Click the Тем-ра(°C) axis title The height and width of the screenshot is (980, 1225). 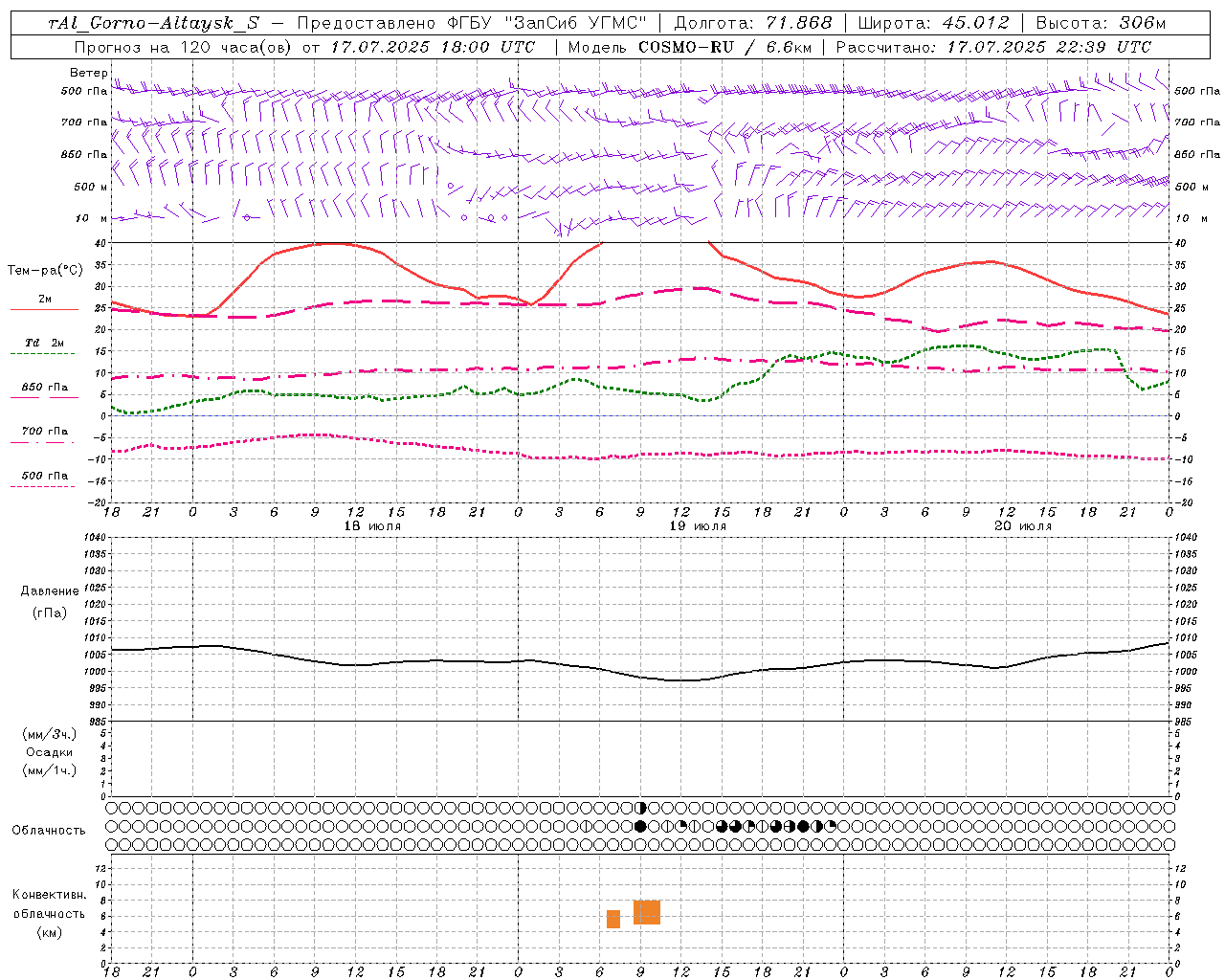click(45, 271)
